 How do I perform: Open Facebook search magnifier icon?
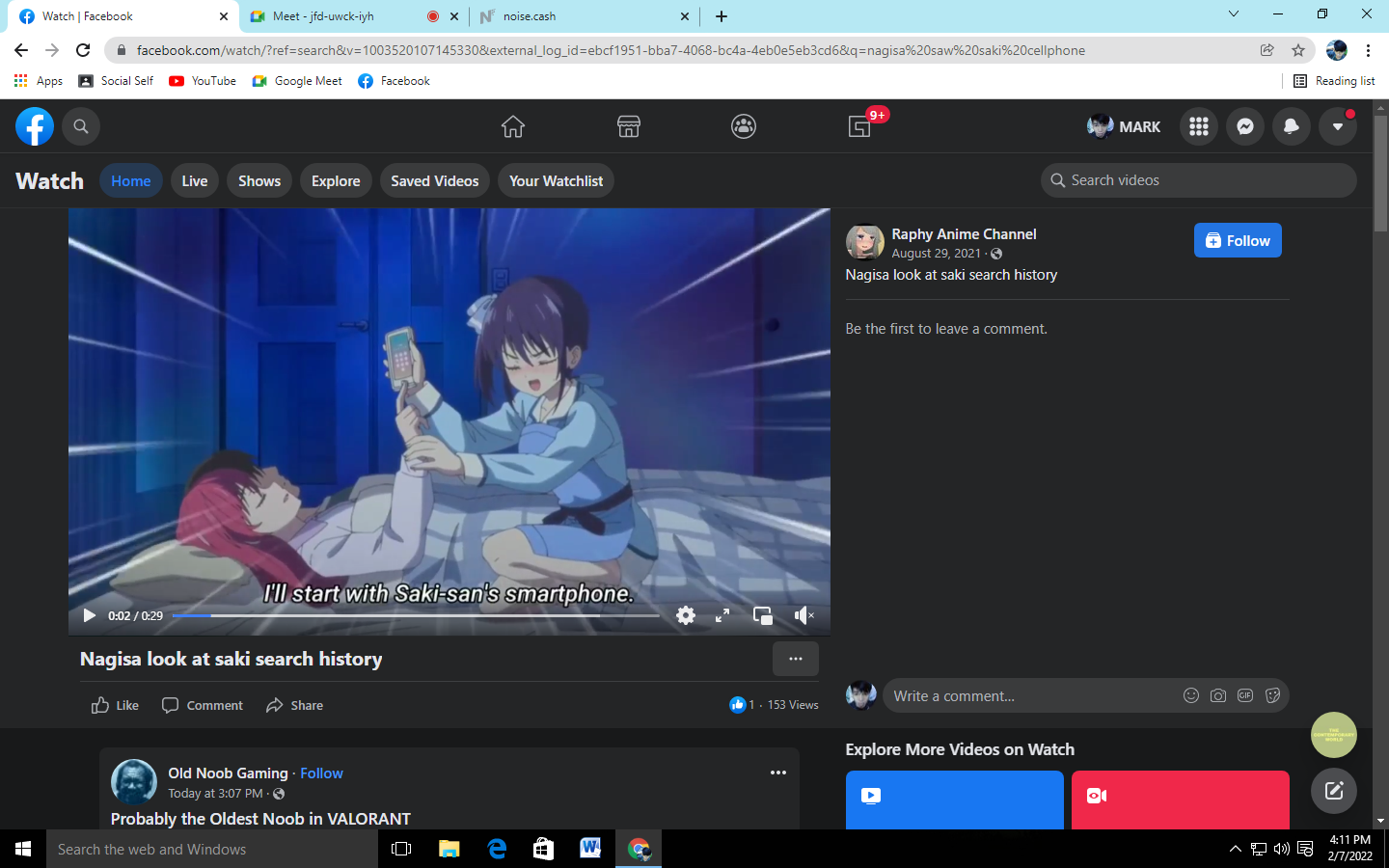pyautogui.click(x=81, y=126)
